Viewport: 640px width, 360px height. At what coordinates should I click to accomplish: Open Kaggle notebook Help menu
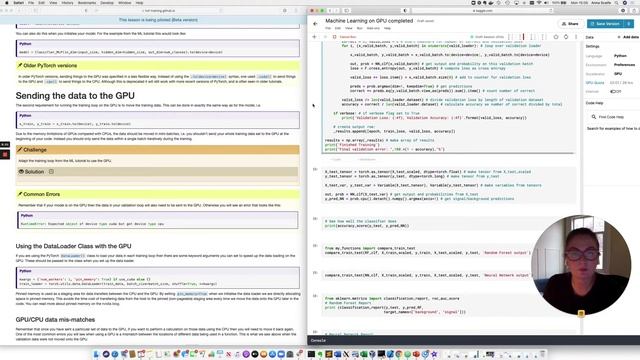pyautogui.click(x=387, y=28)
